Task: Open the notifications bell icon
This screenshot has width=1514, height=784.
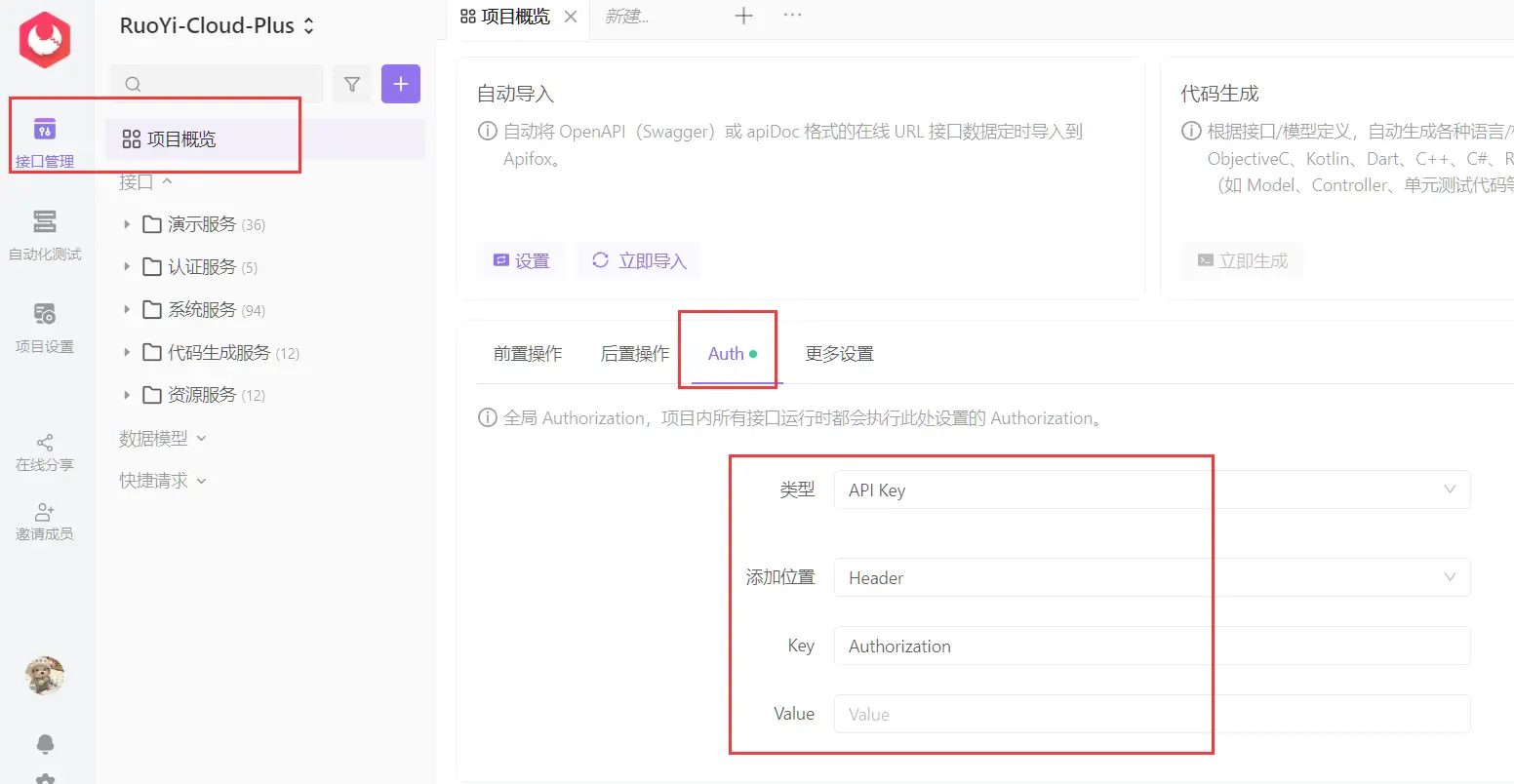Action: (x=45, y=744)
